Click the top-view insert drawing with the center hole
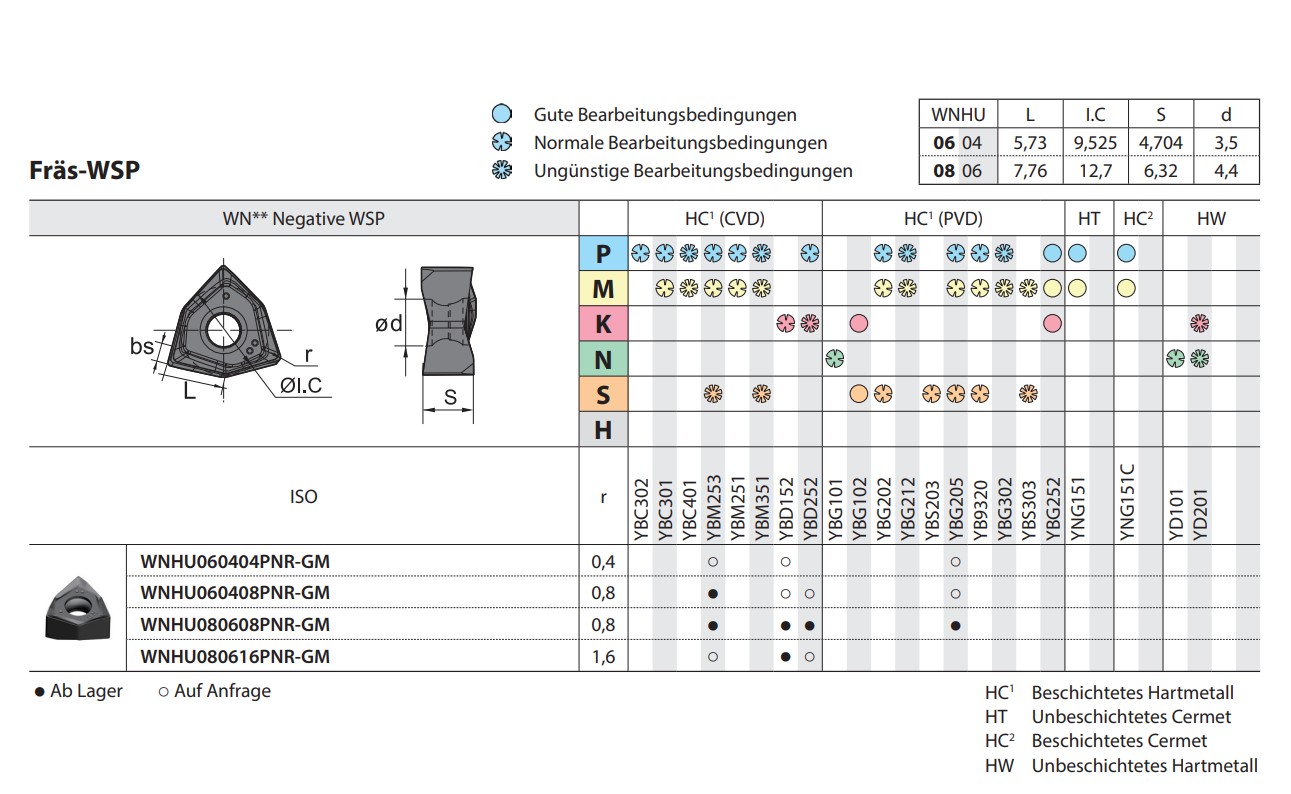The height and width of the screenshot is (794, 1291). (x=225, y=330)
